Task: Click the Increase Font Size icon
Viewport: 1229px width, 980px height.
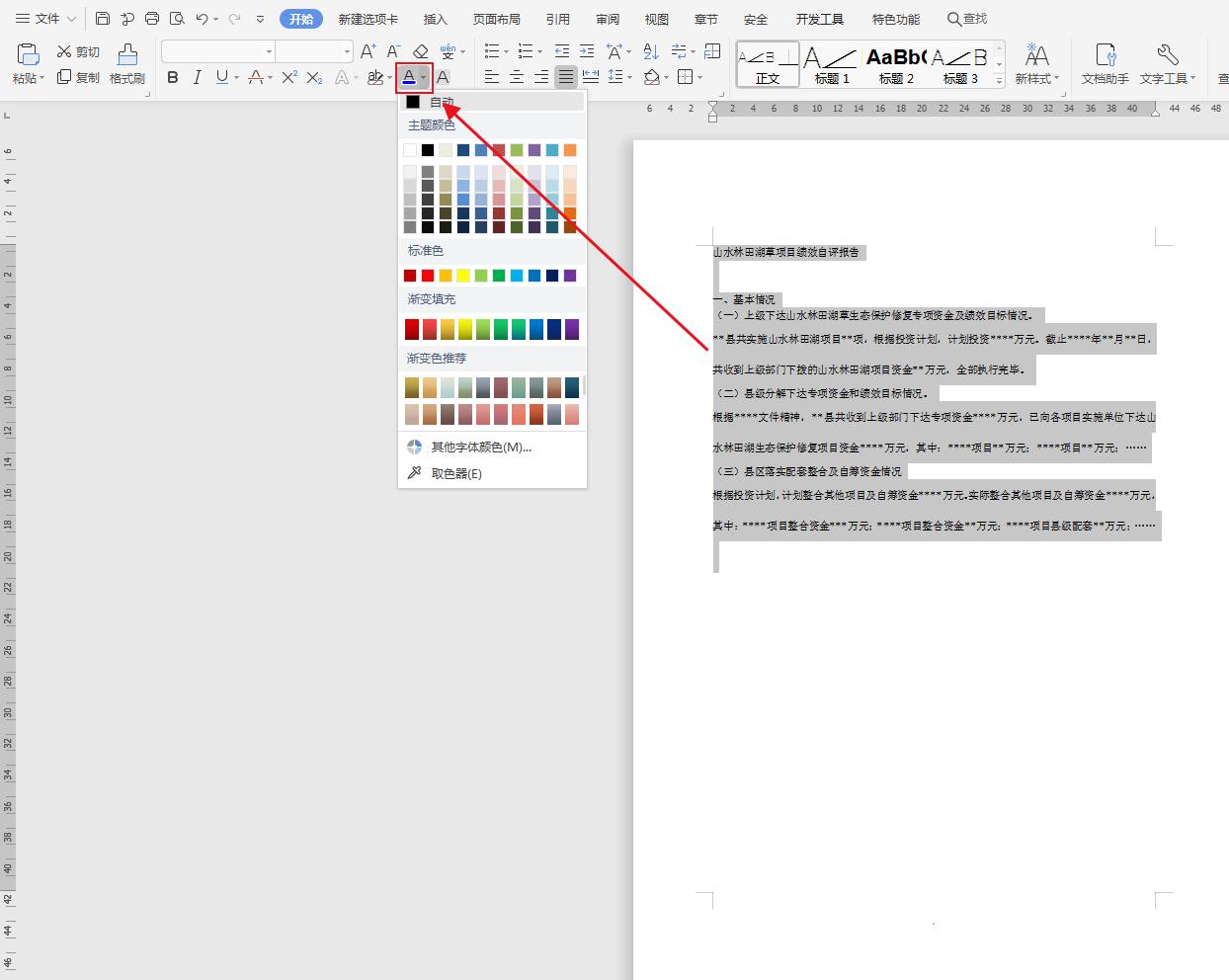Action: pos(368,51)
